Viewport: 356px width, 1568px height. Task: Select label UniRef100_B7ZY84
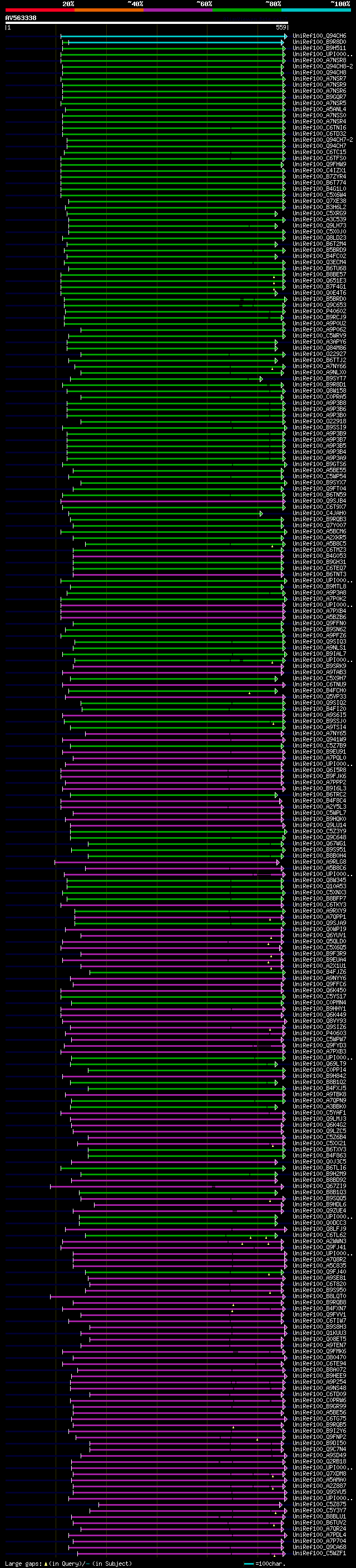[x=319, y=176]
